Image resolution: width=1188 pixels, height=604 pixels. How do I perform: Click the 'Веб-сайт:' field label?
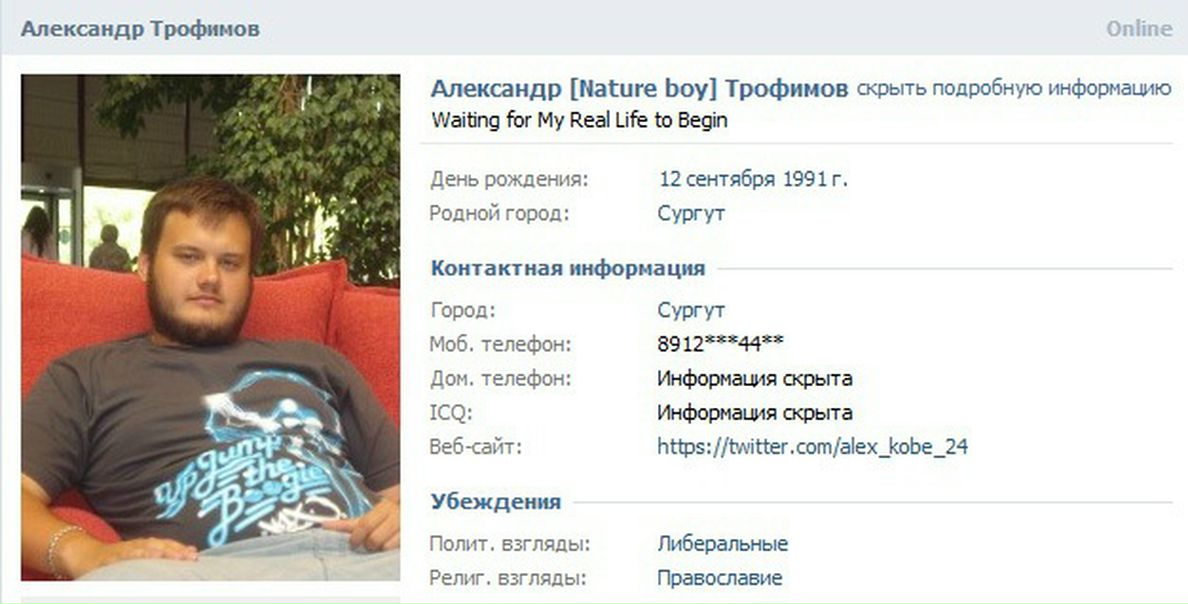click(x=476, y=447)
